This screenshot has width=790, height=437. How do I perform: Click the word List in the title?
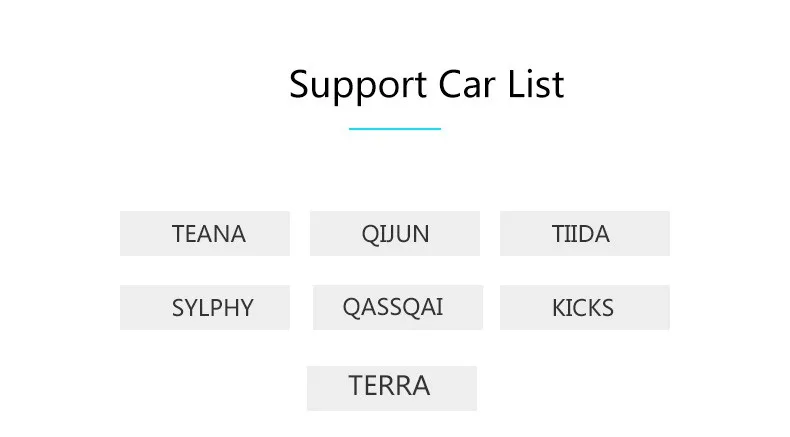coord(535,84)
